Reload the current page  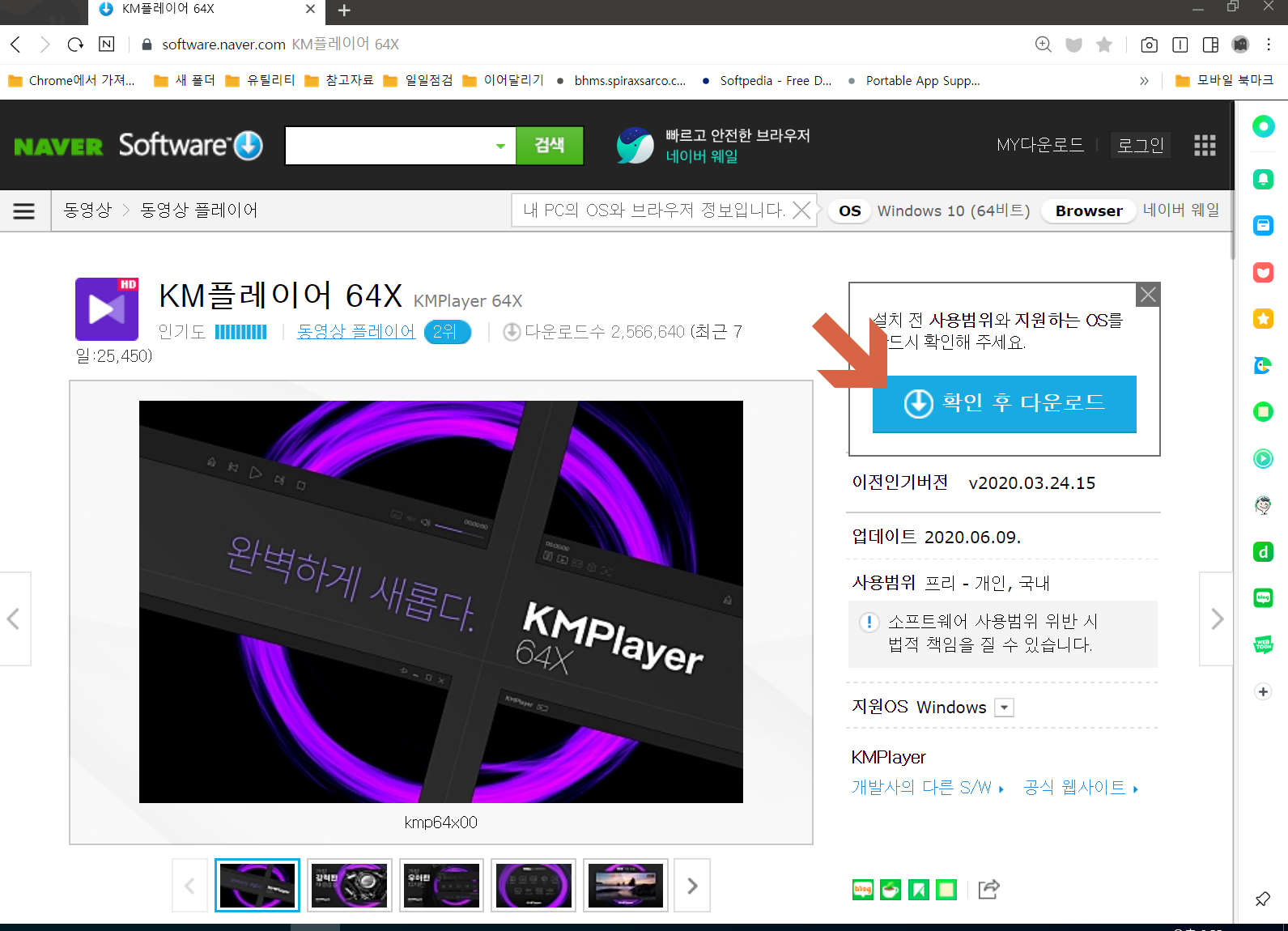point(75,45)
